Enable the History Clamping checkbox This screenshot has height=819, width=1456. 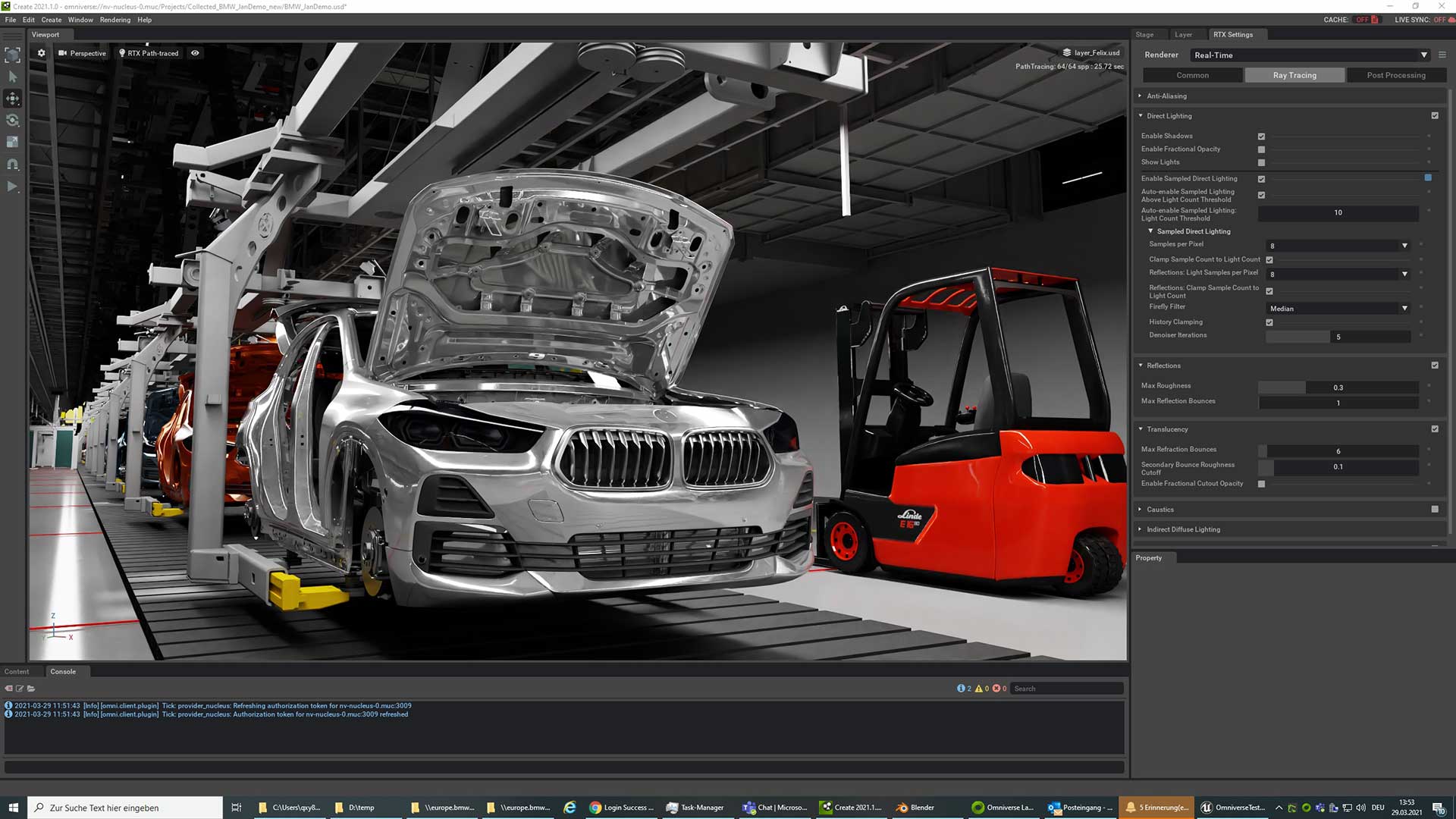1269,322
